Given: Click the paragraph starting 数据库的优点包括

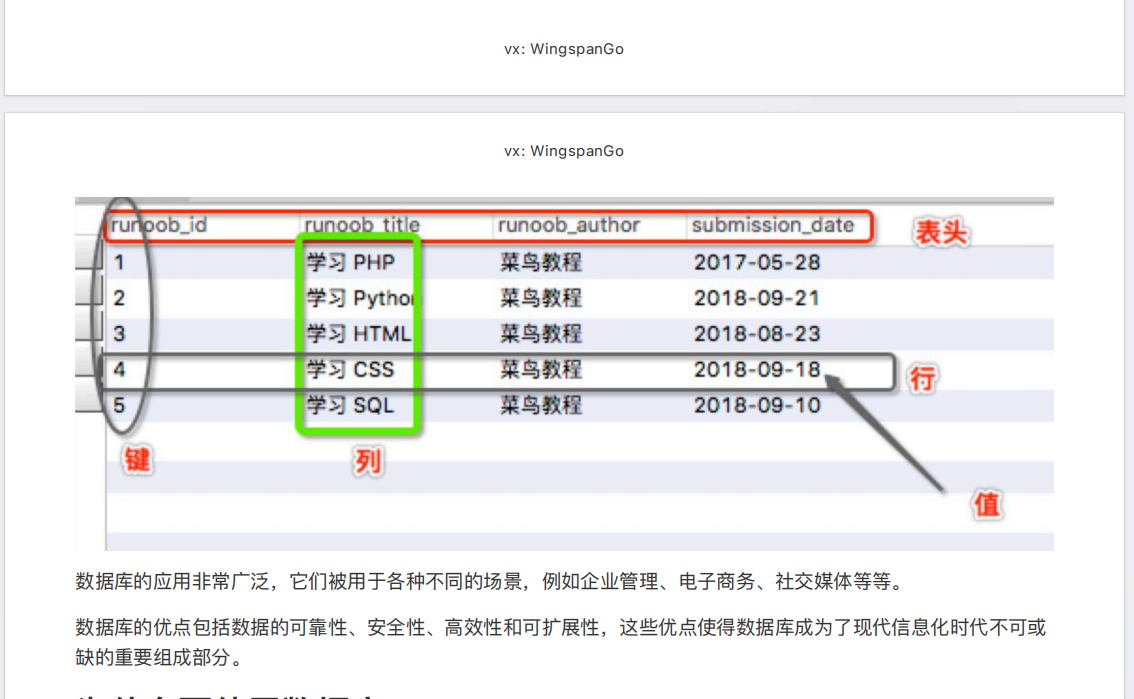Looking at the screenshot, I should coord(560,642).
